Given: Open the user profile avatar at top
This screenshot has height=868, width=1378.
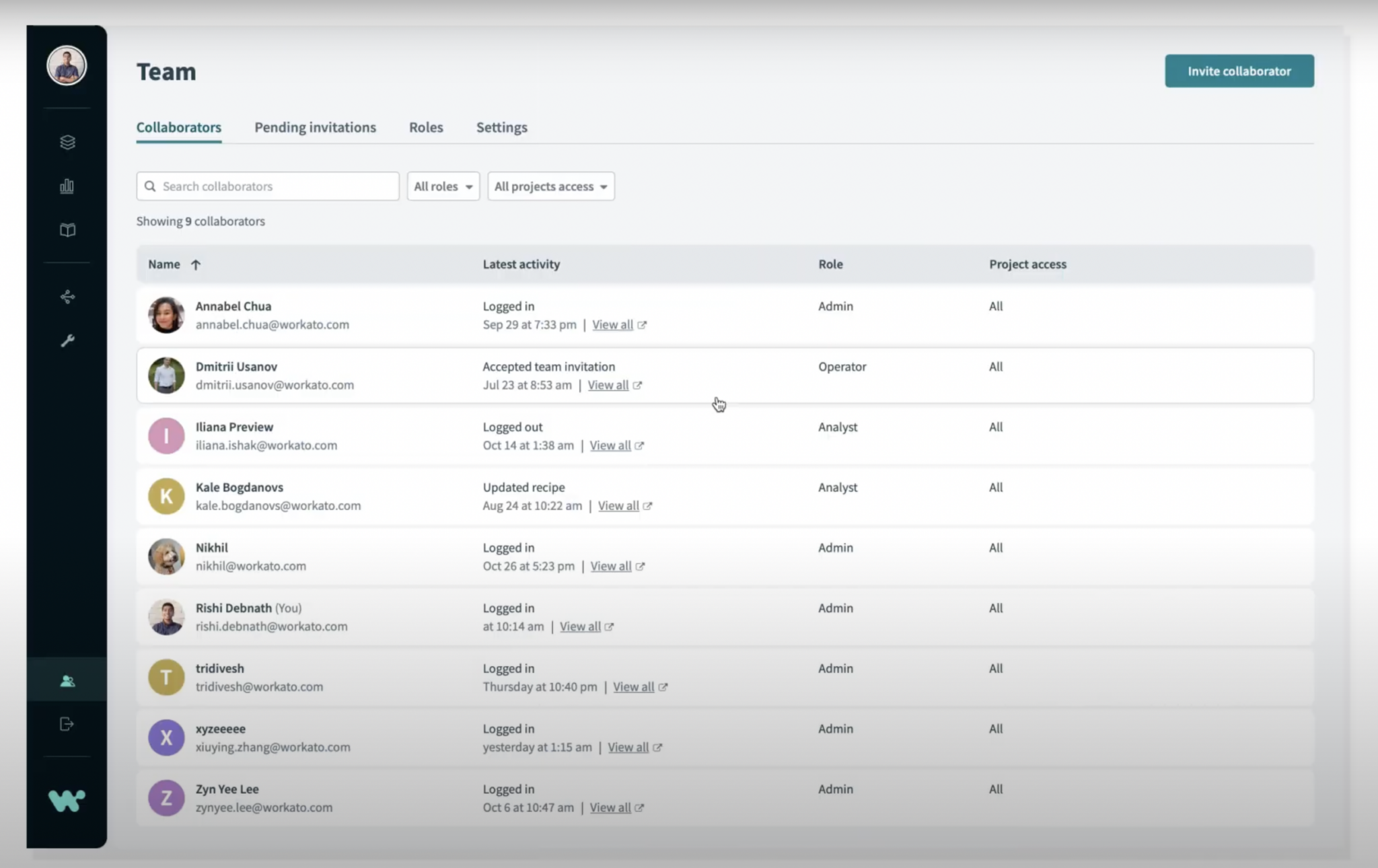Looking at the screenshot, I should point(67,66).
